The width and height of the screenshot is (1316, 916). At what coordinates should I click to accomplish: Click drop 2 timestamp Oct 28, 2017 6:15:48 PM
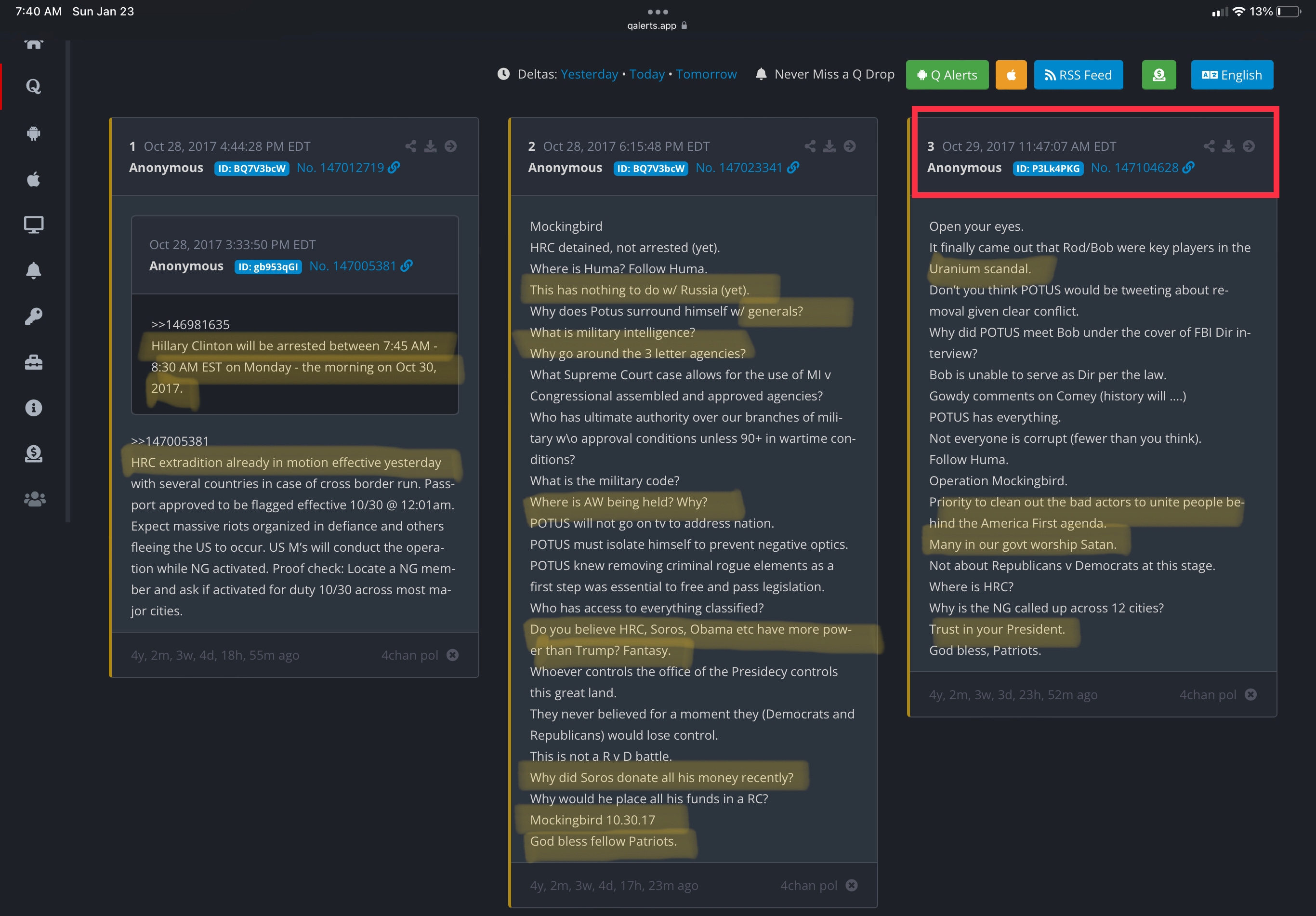[626, 146]
